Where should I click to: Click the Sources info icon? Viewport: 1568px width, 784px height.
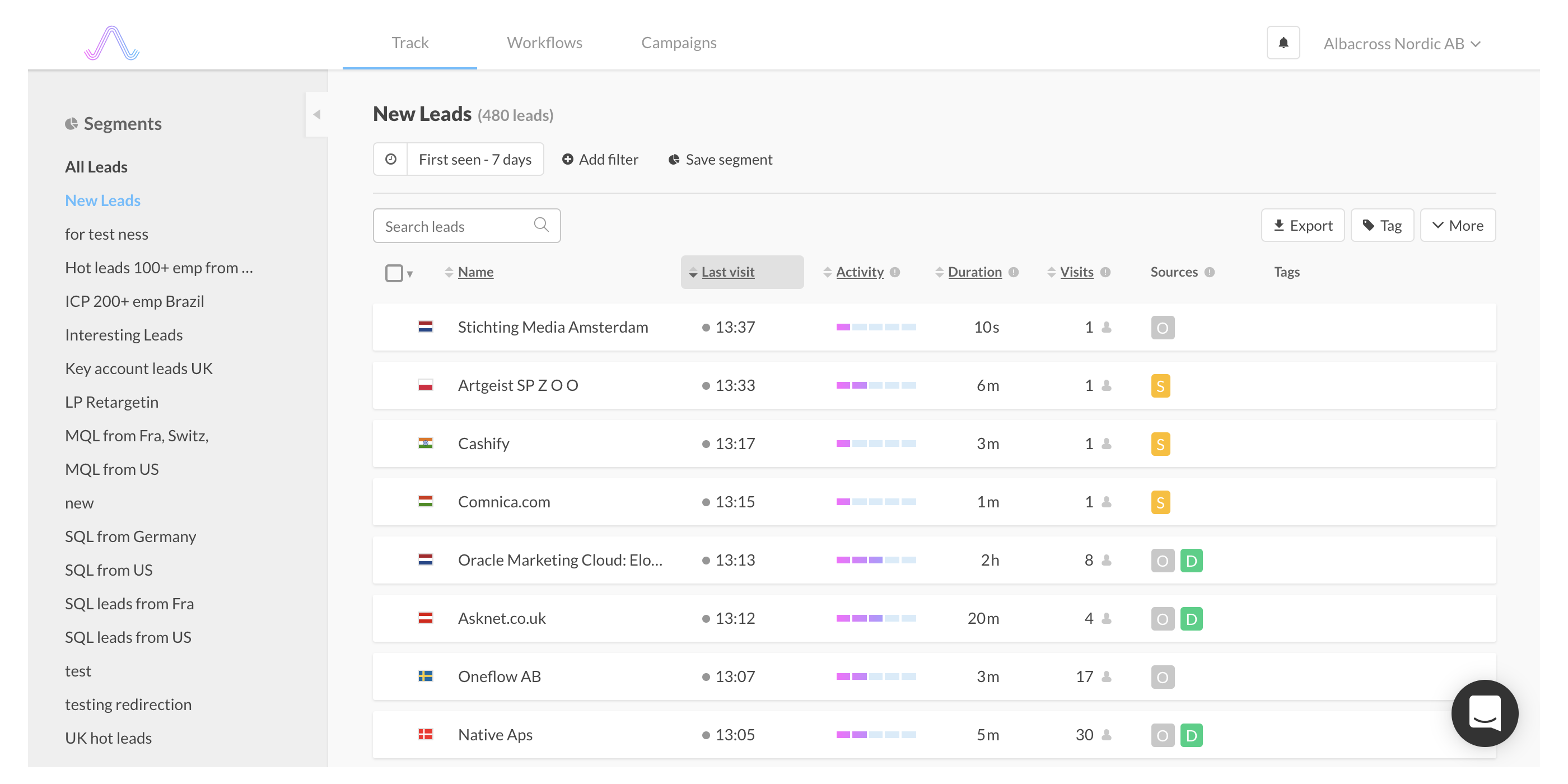[1210, 272]
